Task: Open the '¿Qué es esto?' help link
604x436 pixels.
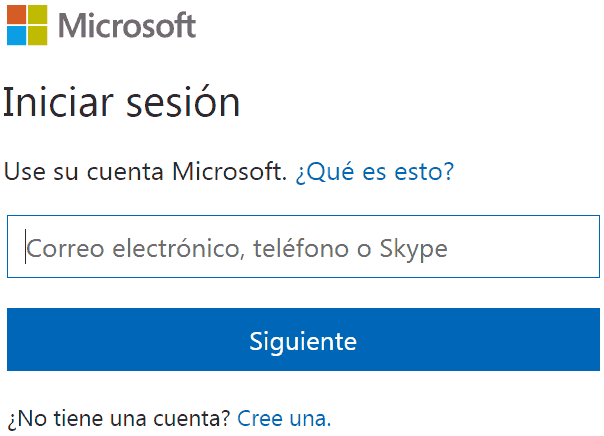Action: [x=375, y=171]
